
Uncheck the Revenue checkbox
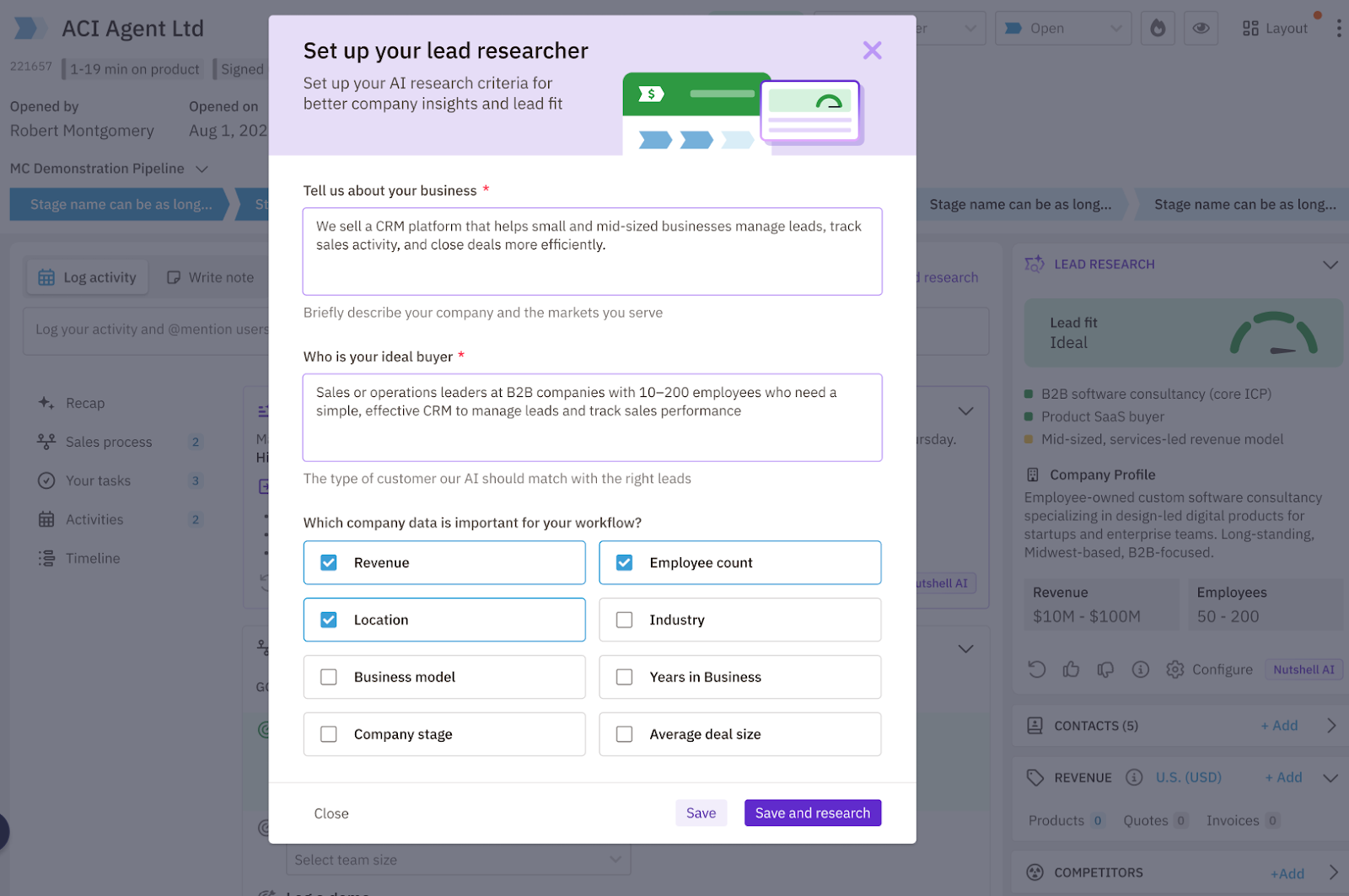329,562
